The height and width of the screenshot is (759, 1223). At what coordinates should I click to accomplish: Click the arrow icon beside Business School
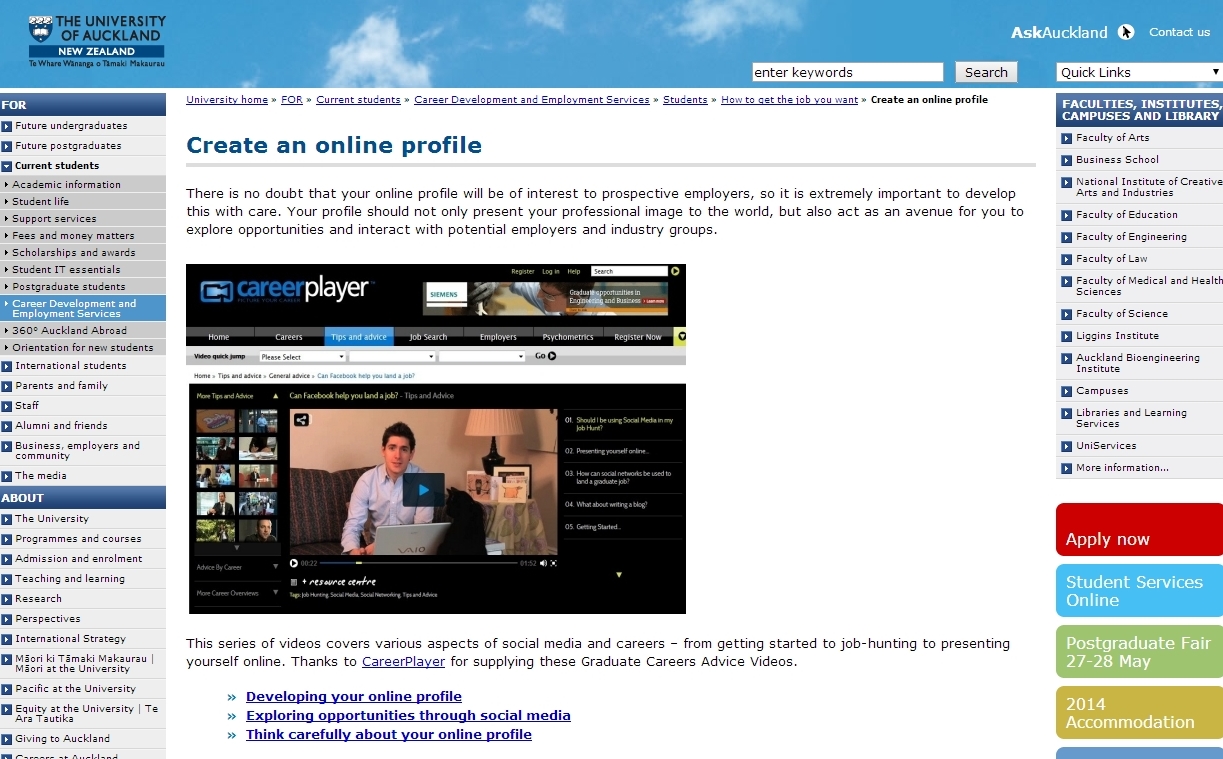(x=1064, y=160)
